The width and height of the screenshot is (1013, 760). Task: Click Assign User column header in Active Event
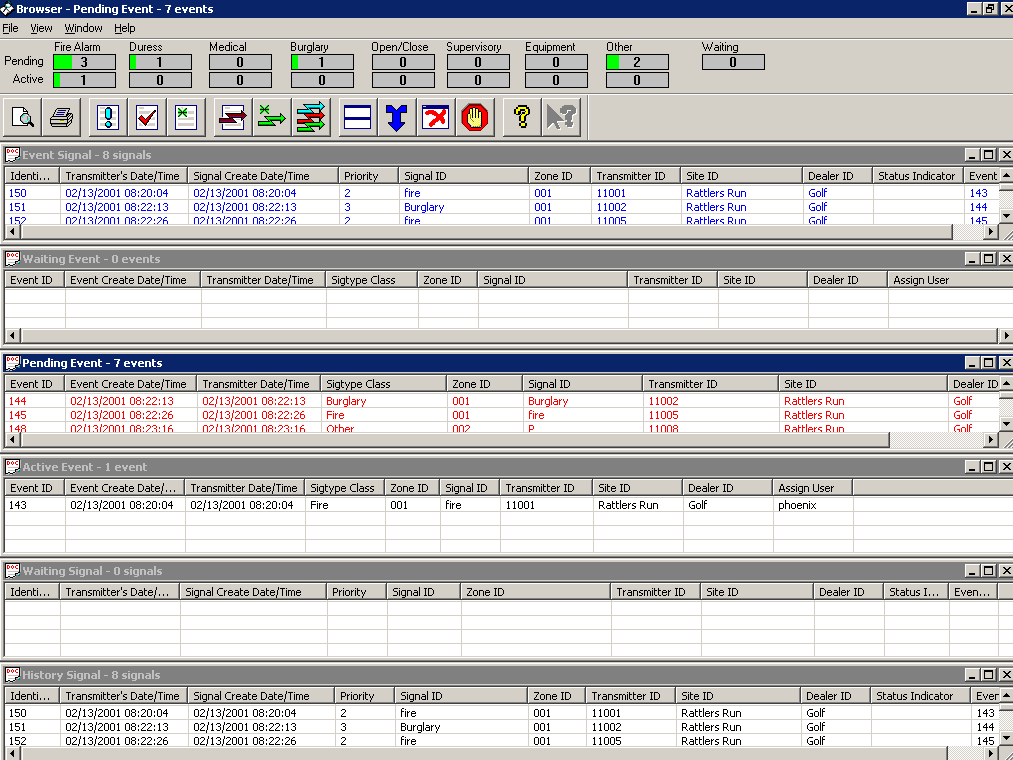pos(811,488)
